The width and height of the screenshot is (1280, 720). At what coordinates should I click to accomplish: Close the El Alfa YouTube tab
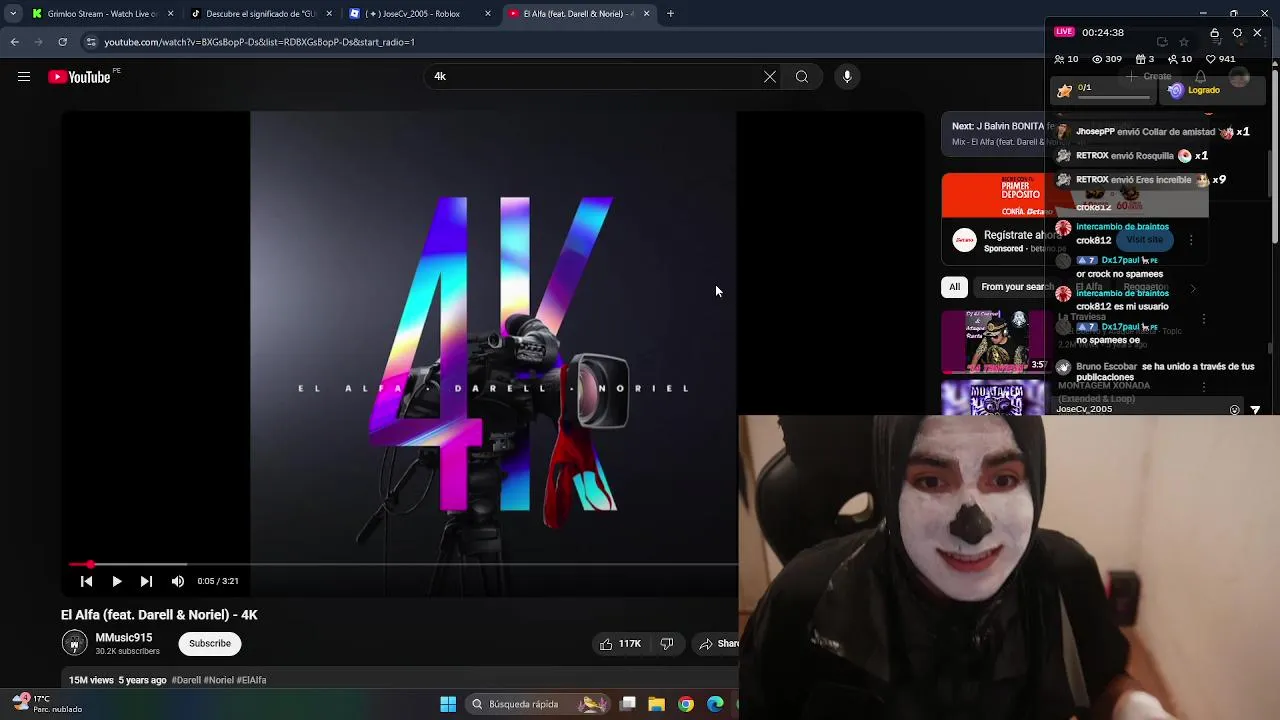tap(647, 14)
